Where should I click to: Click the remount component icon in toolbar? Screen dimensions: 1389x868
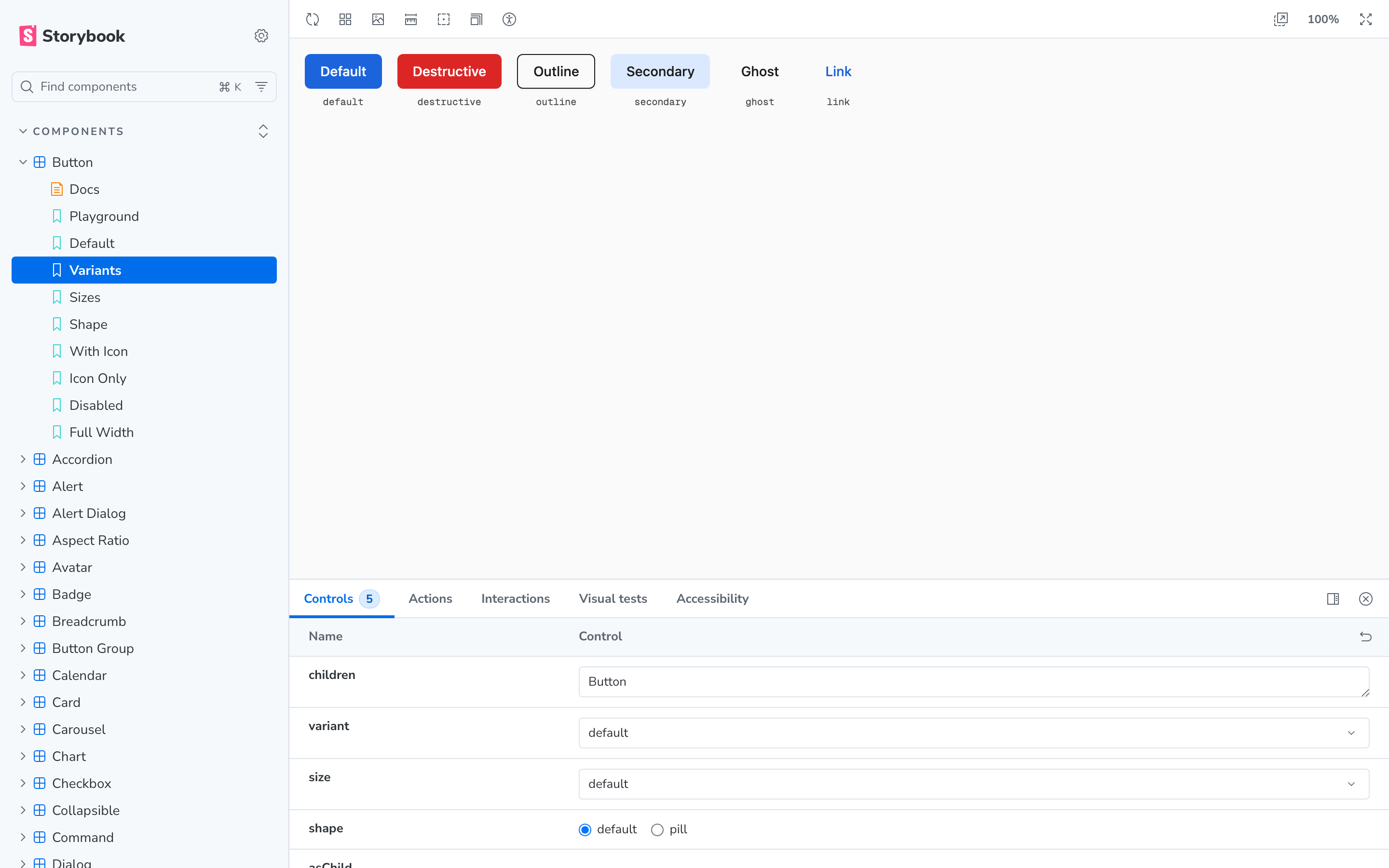(x=312, y=19)
